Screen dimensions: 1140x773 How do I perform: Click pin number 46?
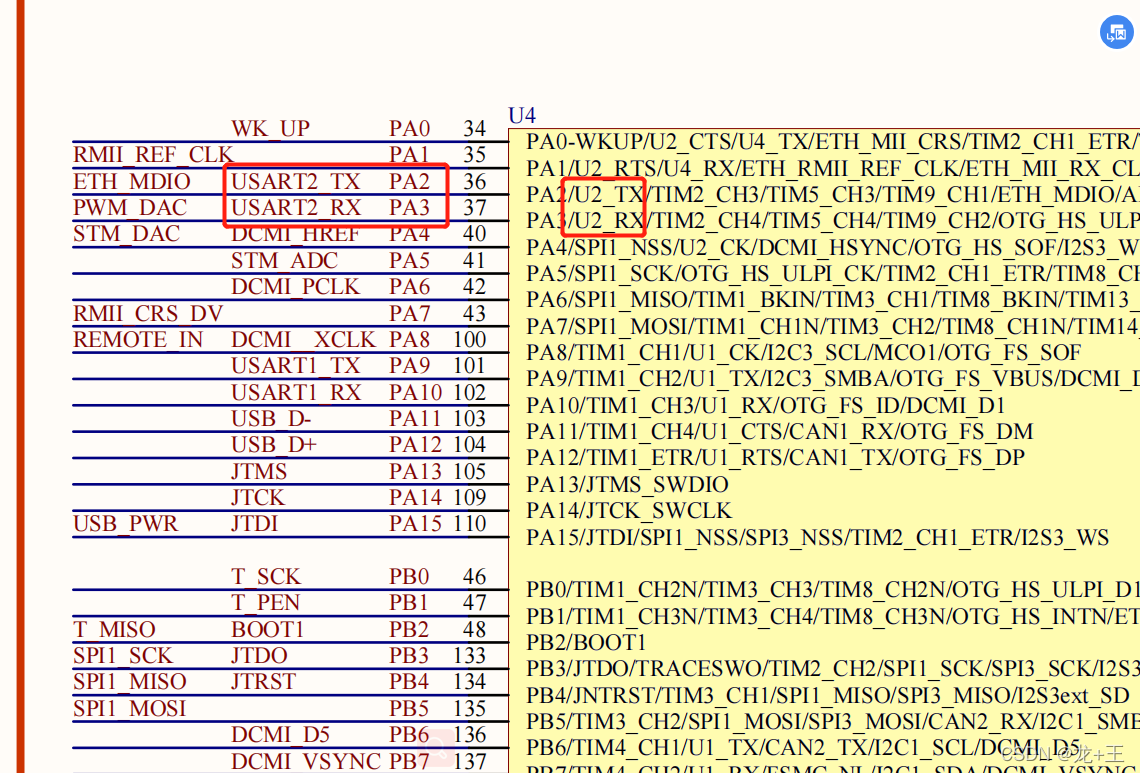click(x=474, y=577)
